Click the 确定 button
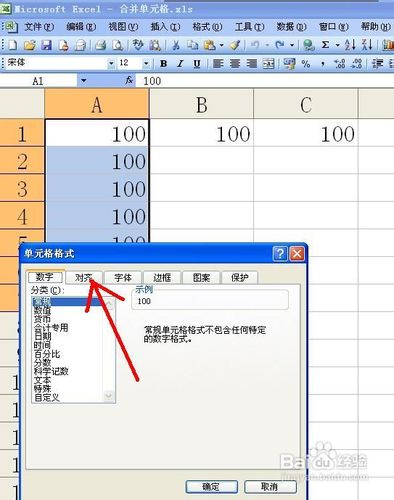Image resolution: width=394 pixels, height=500 pixels. pyautogui.click(x=211, y=487)
